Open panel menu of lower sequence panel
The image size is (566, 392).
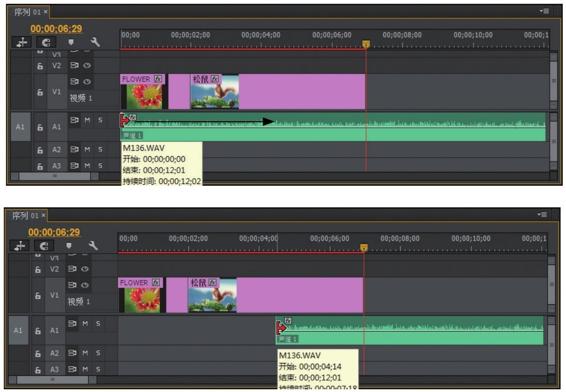[x=543, y=215]
